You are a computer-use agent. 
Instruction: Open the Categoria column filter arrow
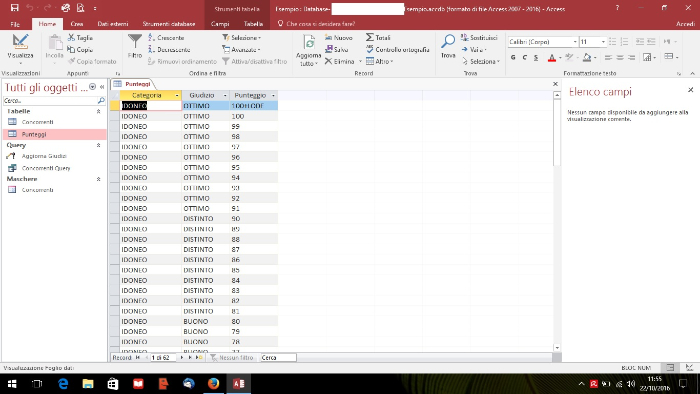click(x=177, y=95)
